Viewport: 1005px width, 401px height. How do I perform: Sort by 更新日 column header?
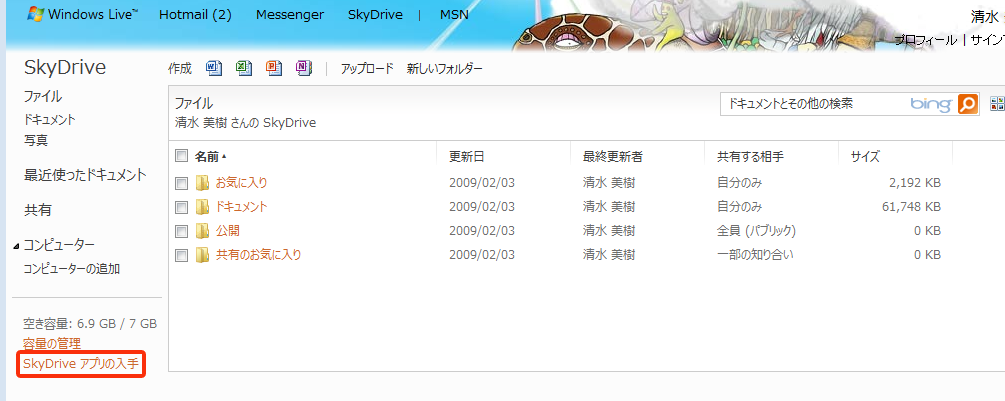pos(466,156)
